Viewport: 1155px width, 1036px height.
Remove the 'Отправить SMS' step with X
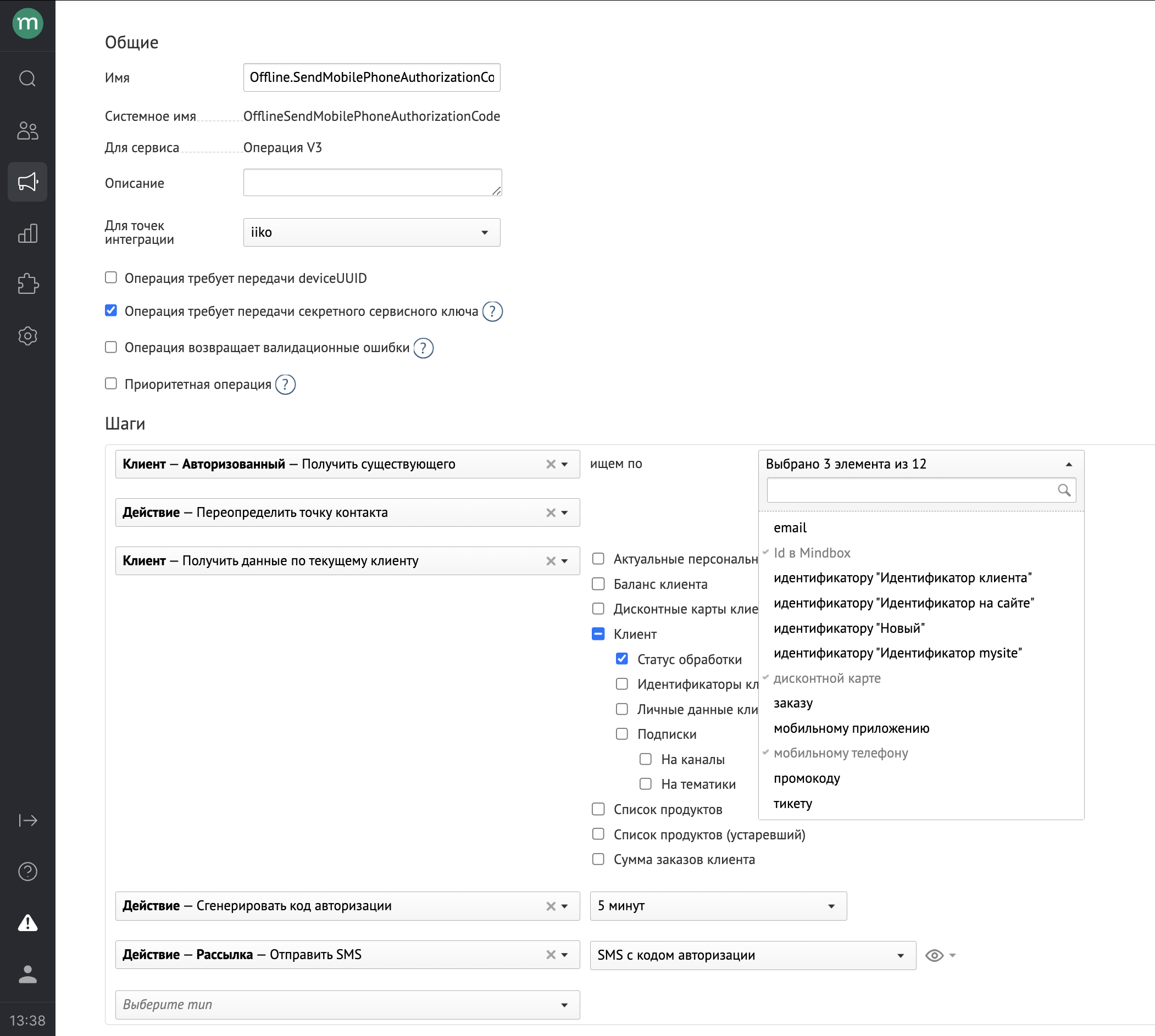(x=551, y=955)
